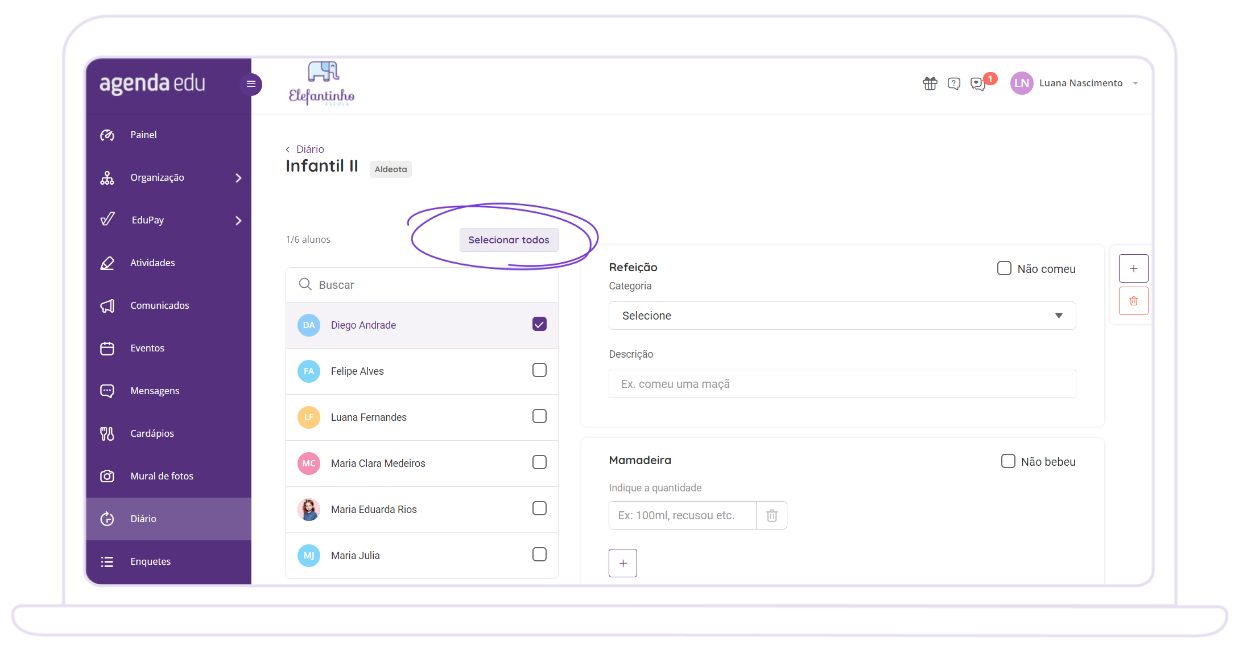This screenshot has height=653, width=1244.
Task: Check Maria Eduarda Rios's checkbox
Action: 539,508
